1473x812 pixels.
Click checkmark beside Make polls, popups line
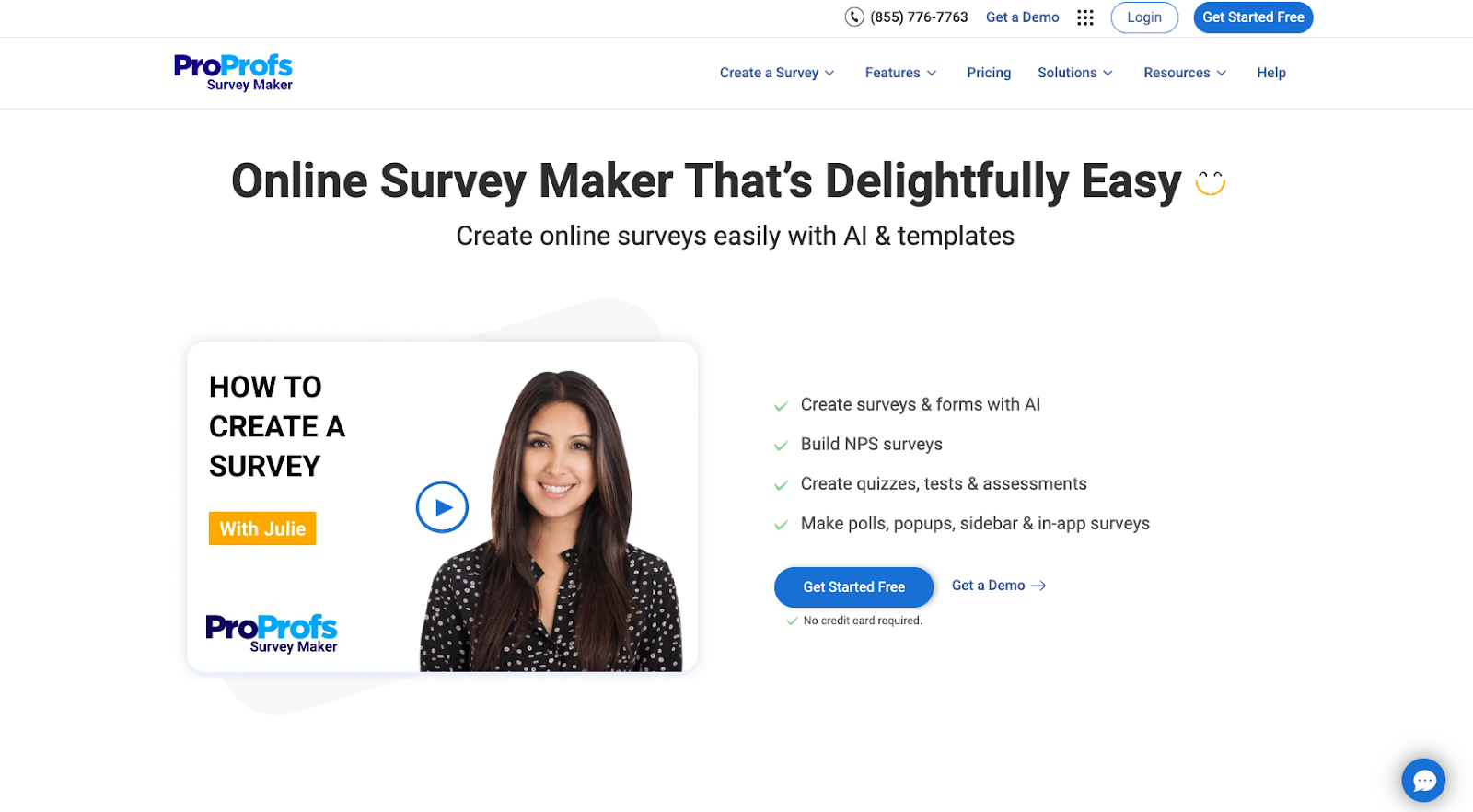point(781,525)
